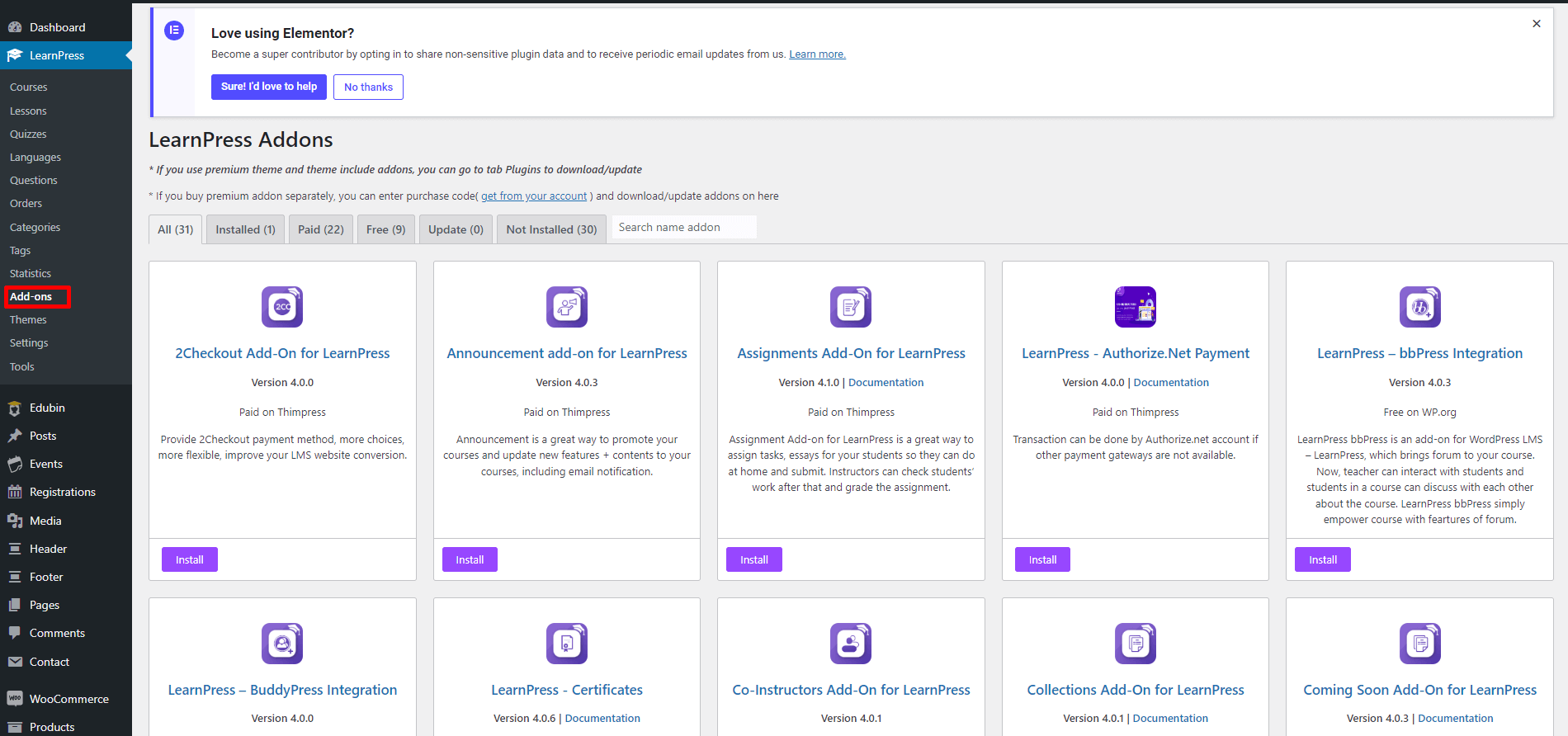Image resolution: width=1568 pixels, height=736 pixels.
Task: Open the Free (9) tab
Action: [x=385, y=229]
